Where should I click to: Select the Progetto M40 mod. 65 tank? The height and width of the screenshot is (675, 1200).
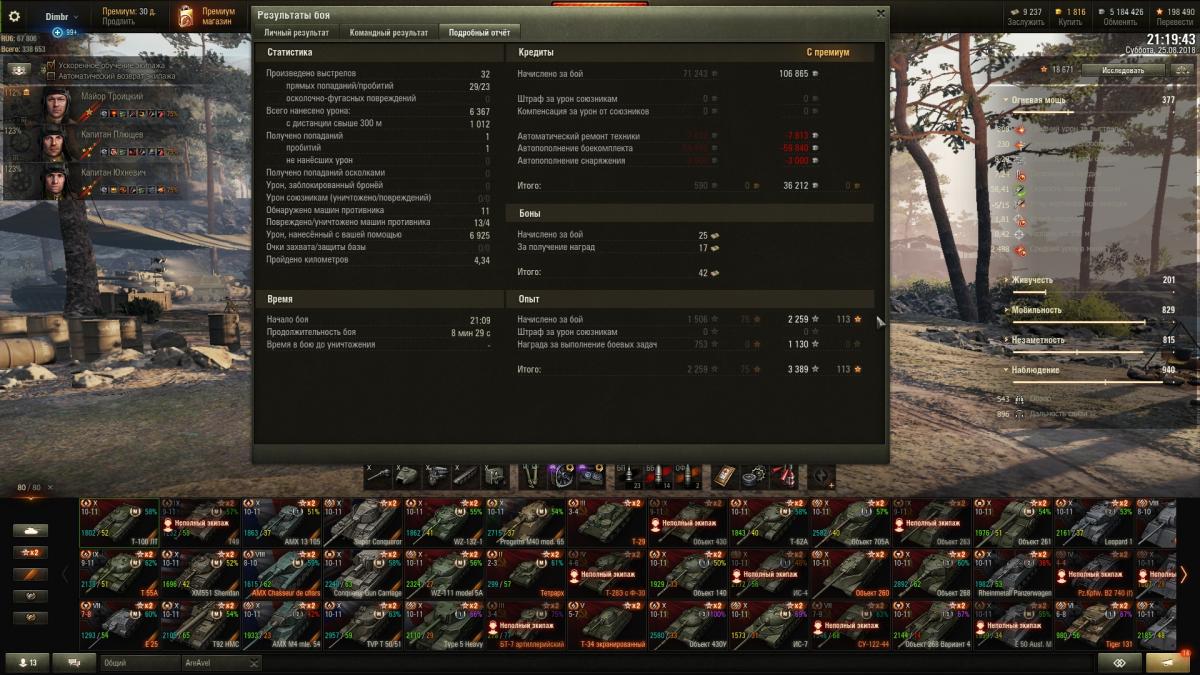(x=525, y=522)
